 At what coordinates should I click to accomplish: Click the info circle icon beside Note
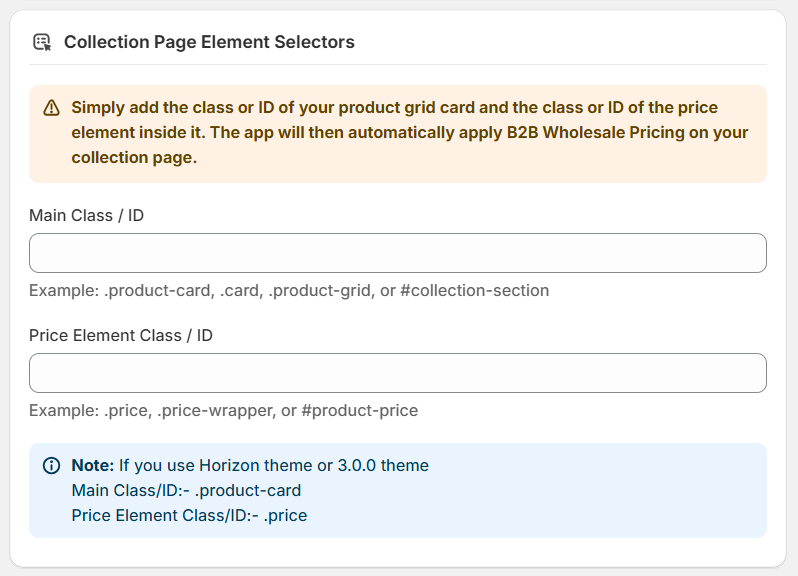[x=52, y=466]
